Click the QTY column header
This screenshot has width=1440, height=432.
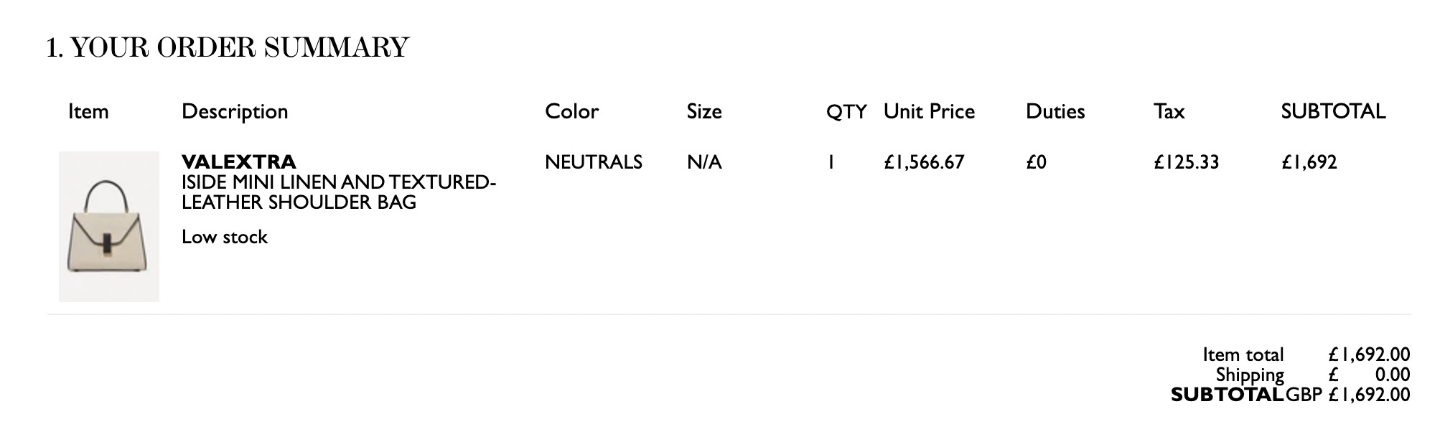(x=846, y=112)
